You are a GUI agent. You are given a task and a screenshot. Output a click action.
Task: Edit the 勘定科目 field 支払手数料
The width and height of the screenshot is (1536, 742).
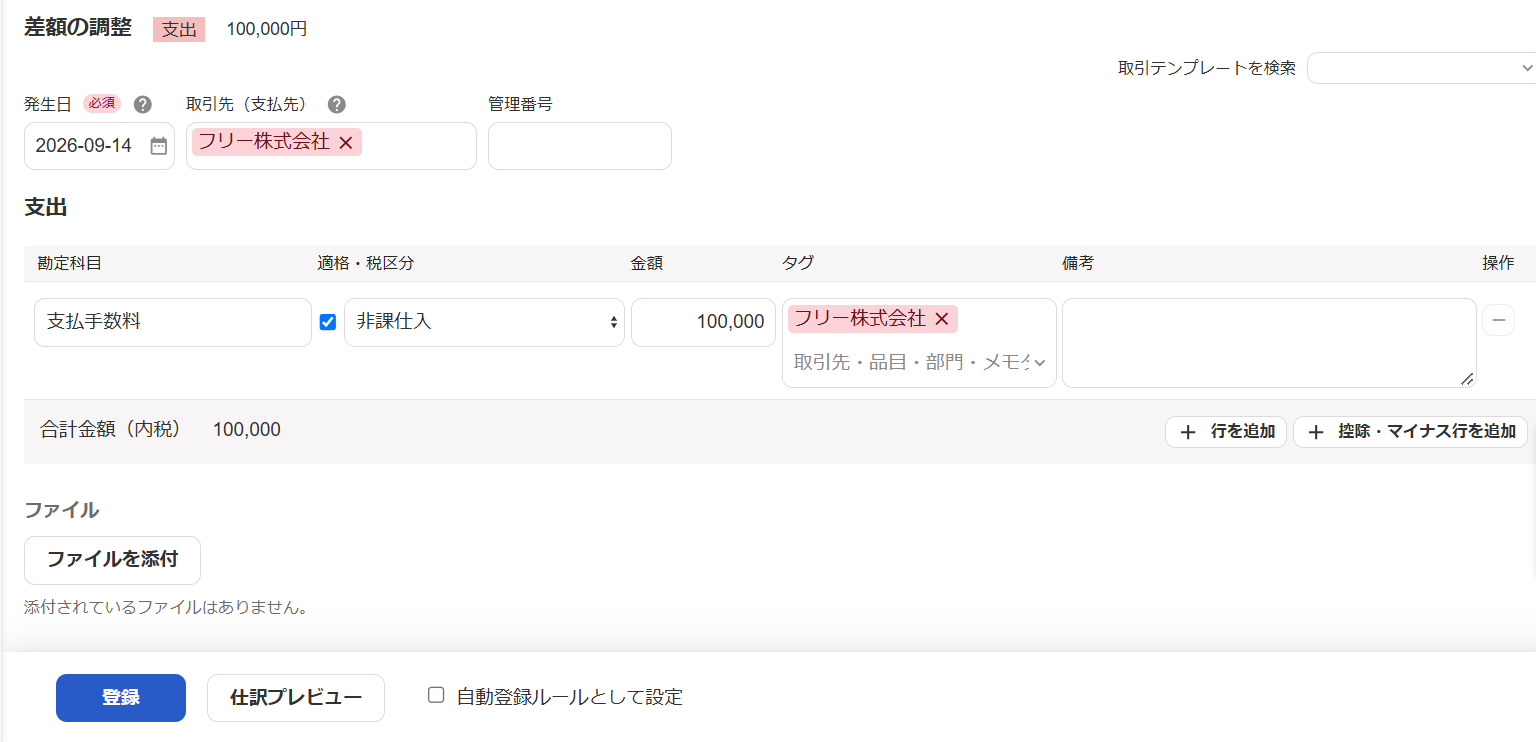click(x=173, y=322)
